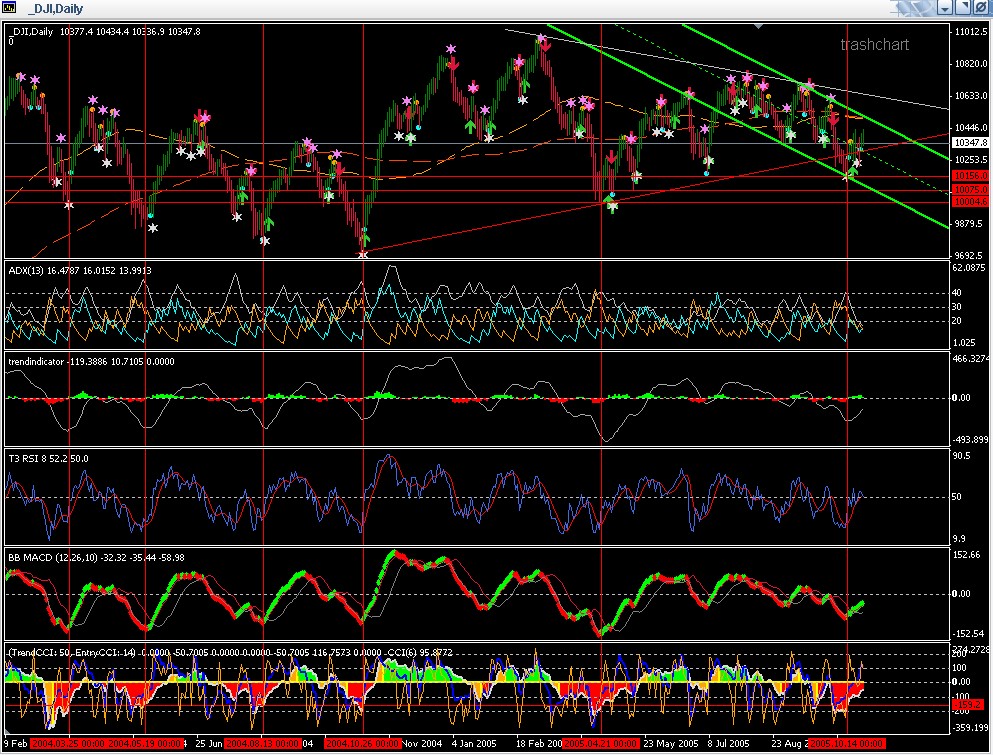The width and height of the screenshot is (993, 755).
Task: Select the T3 RSI 8 indicator label
Action: (48, 459)
